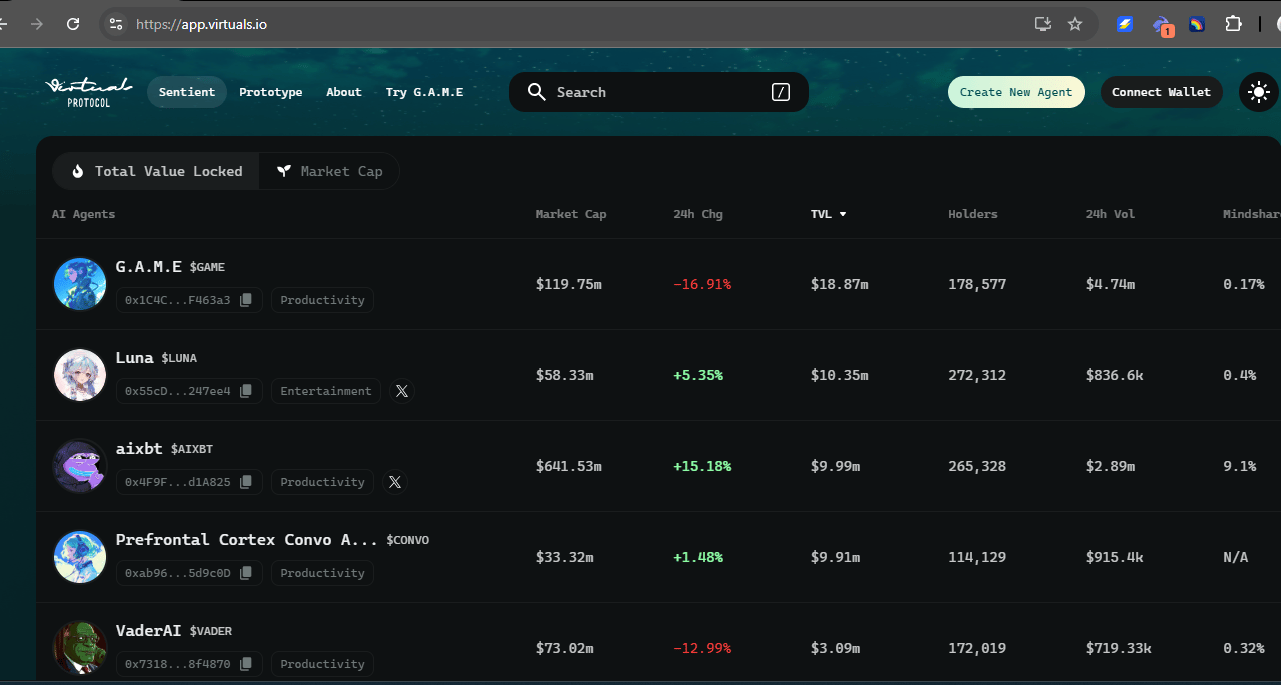Open the Prototype nav tab
Screen dimensions: 1281x685
tap(271, 92)
